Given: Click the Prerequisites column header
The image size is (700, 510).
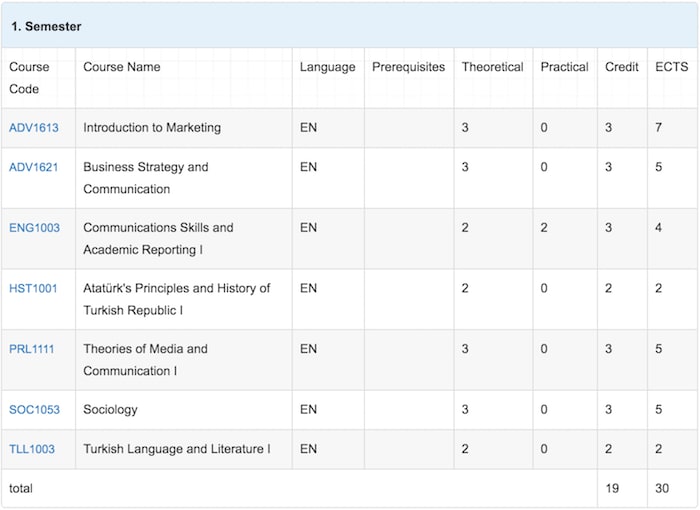Looking at the screenshot, I should tap(408, 67).
